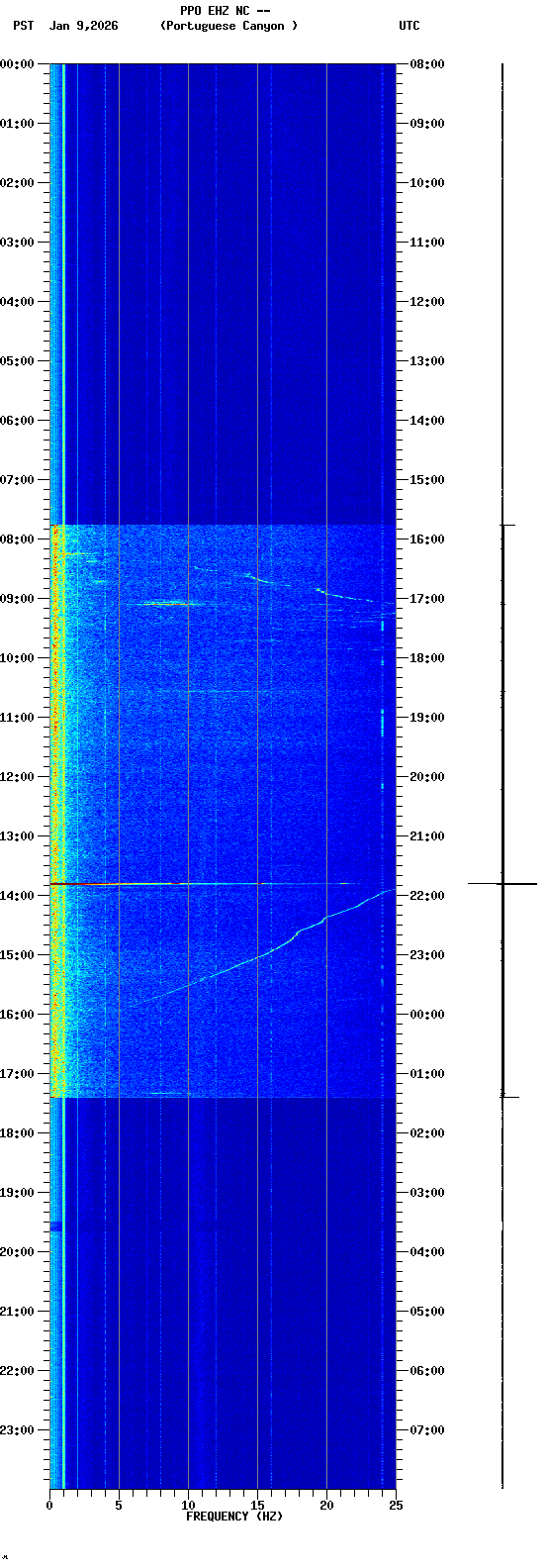
Task: Click the UTC '12:00' time label
Action: tap(427, 302)
